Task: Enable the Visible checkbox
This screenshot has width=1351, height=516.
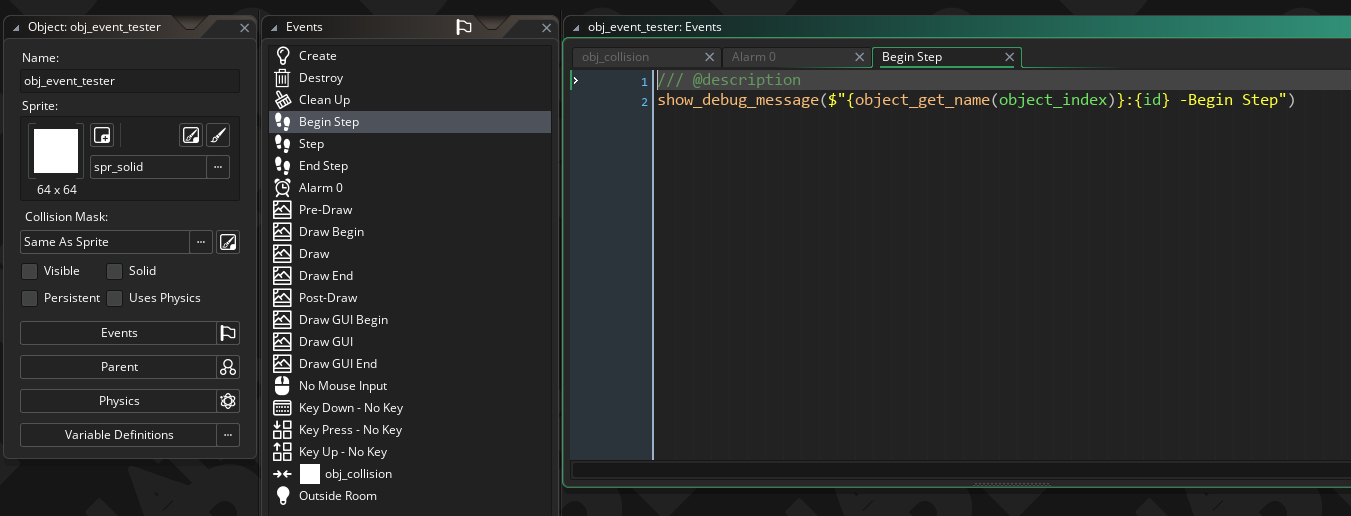Action: pos(30,271)
